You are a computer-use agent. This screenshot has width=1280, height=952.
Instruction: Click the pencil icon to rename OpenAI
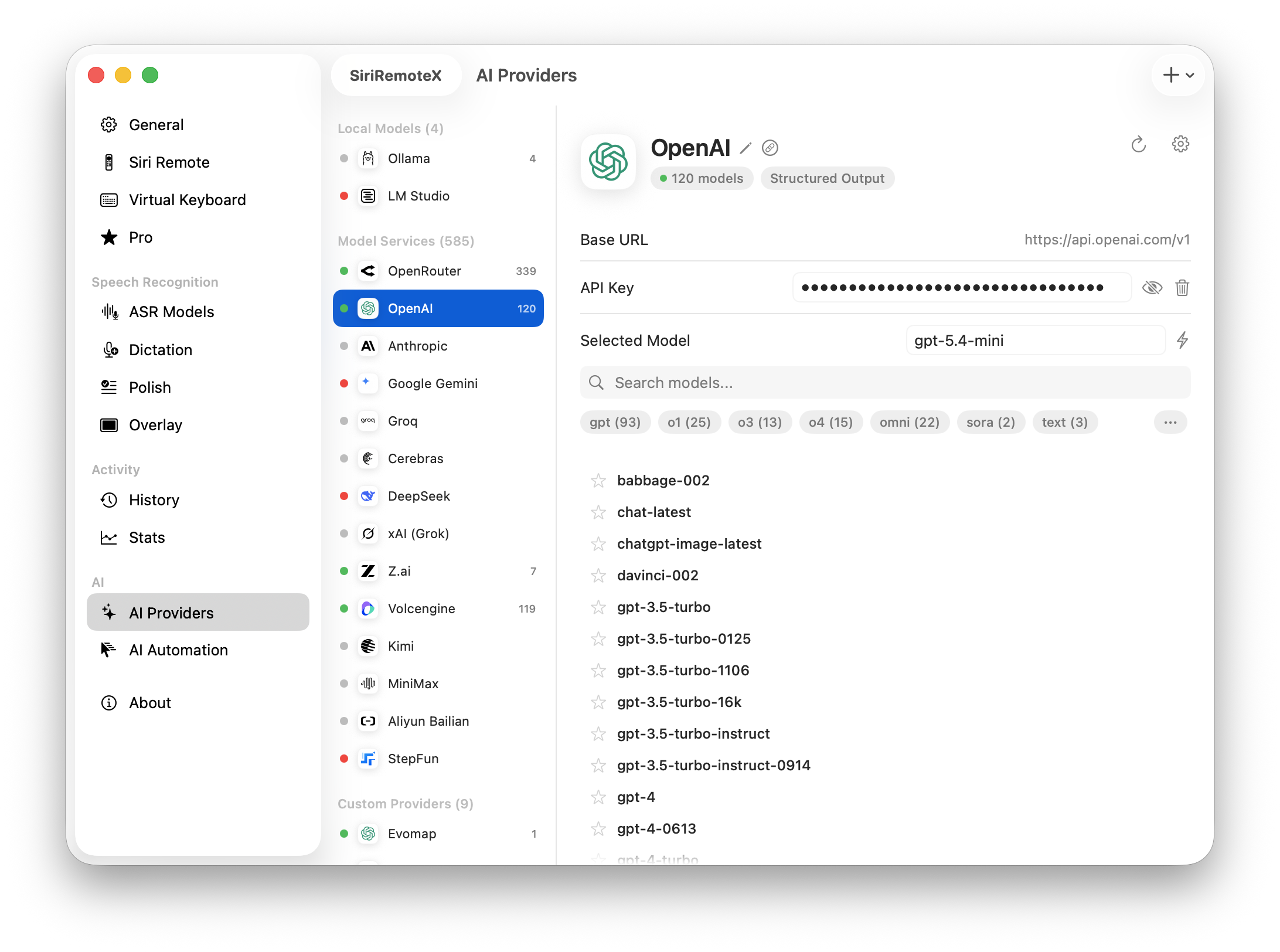pyautogui.click(x=745, y=148)
